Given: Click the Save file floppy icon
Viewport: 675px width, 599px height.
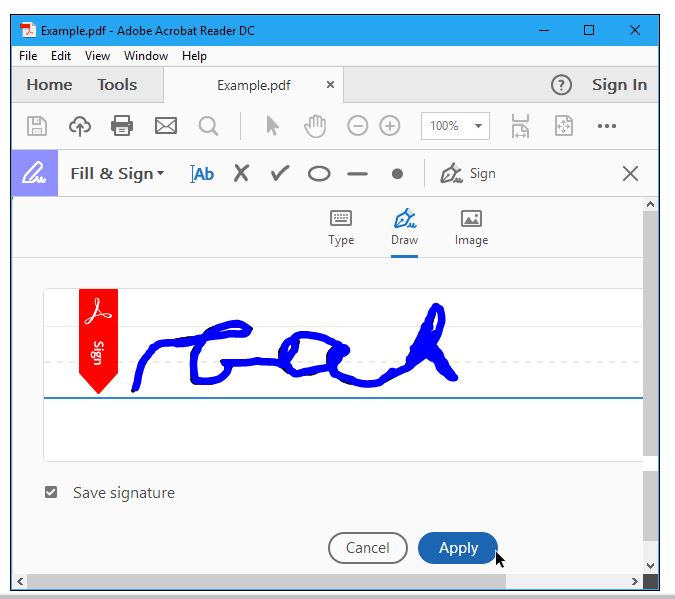Looking at the screenshot, I should coord(37,126).
